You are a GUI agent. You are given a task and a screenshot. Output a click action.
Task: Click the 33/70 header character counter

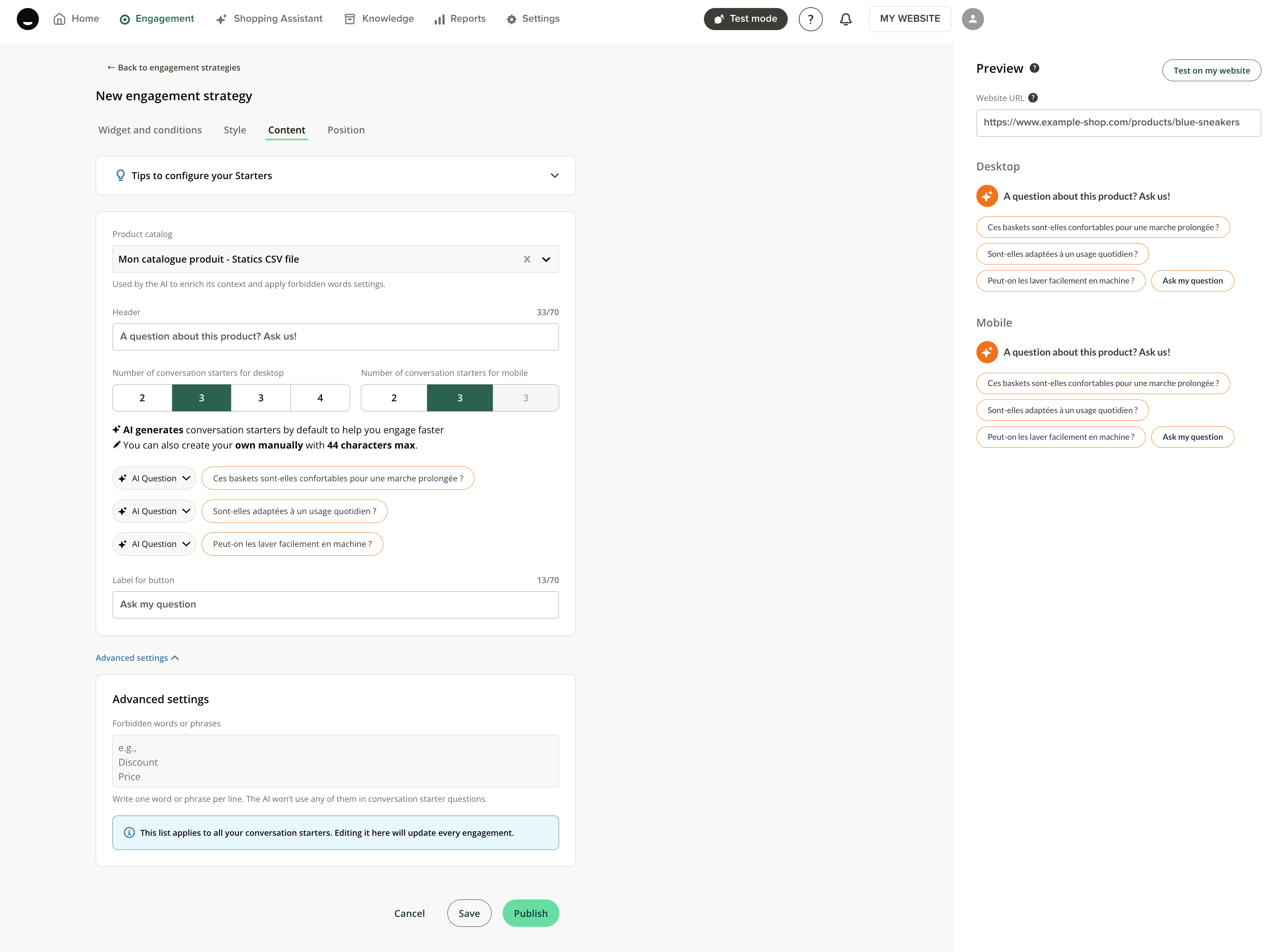click(547, 313)
